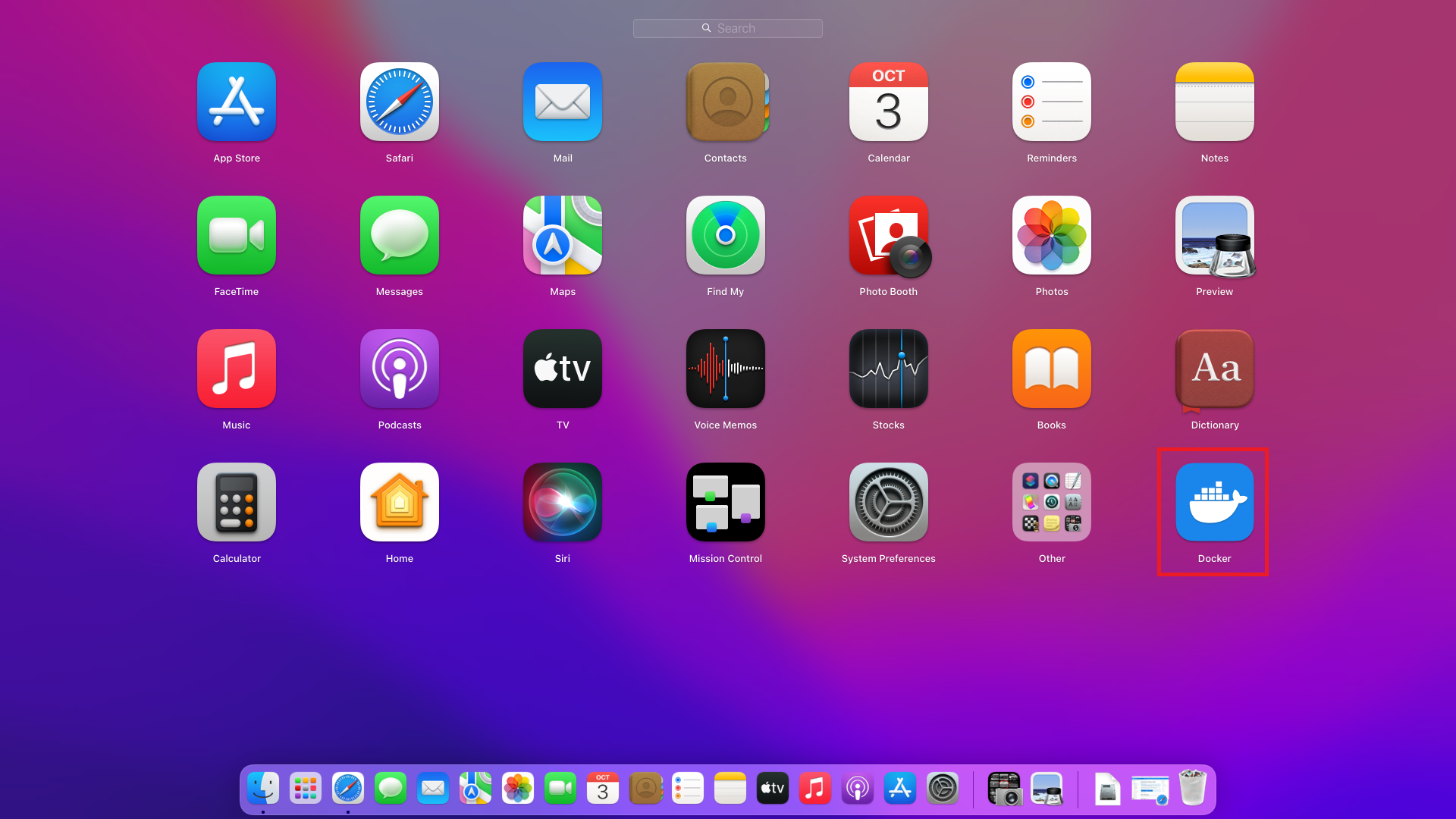Screen dimensions: 1456x819
Task: Launch the Podcasts app from grid
Action: [x=400, y=369]
